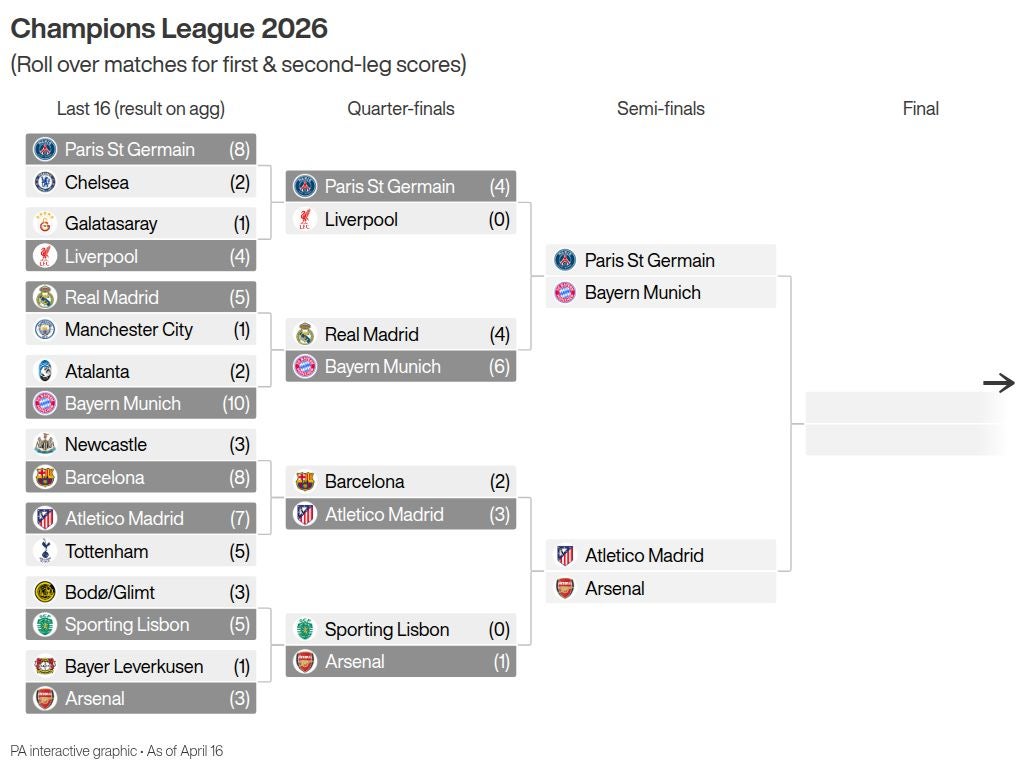Click the Bayer Leverkusen crest icon
Viewport: 1020px width, 766px height.
point(45,666)
